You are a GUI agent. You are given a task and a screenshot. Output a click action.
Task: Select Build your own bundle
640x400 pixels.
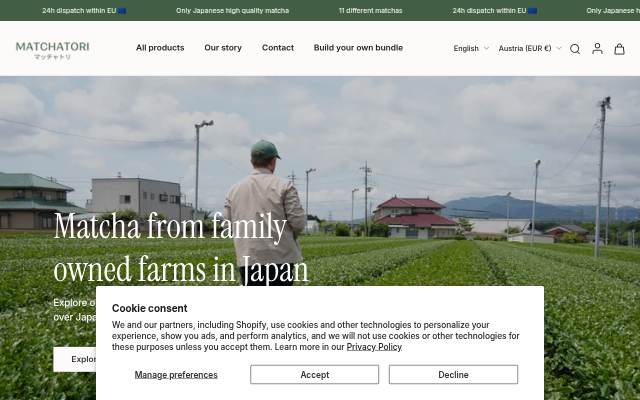[x=358, y=48]
